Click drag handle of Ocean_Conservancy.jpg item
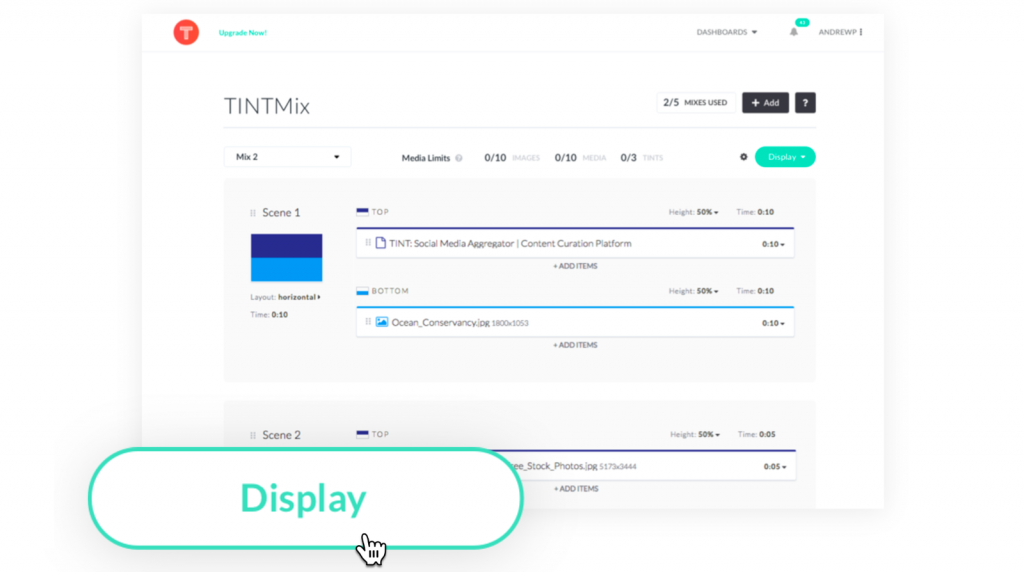This screenshot has width=1024, height=572. point(368,322)
